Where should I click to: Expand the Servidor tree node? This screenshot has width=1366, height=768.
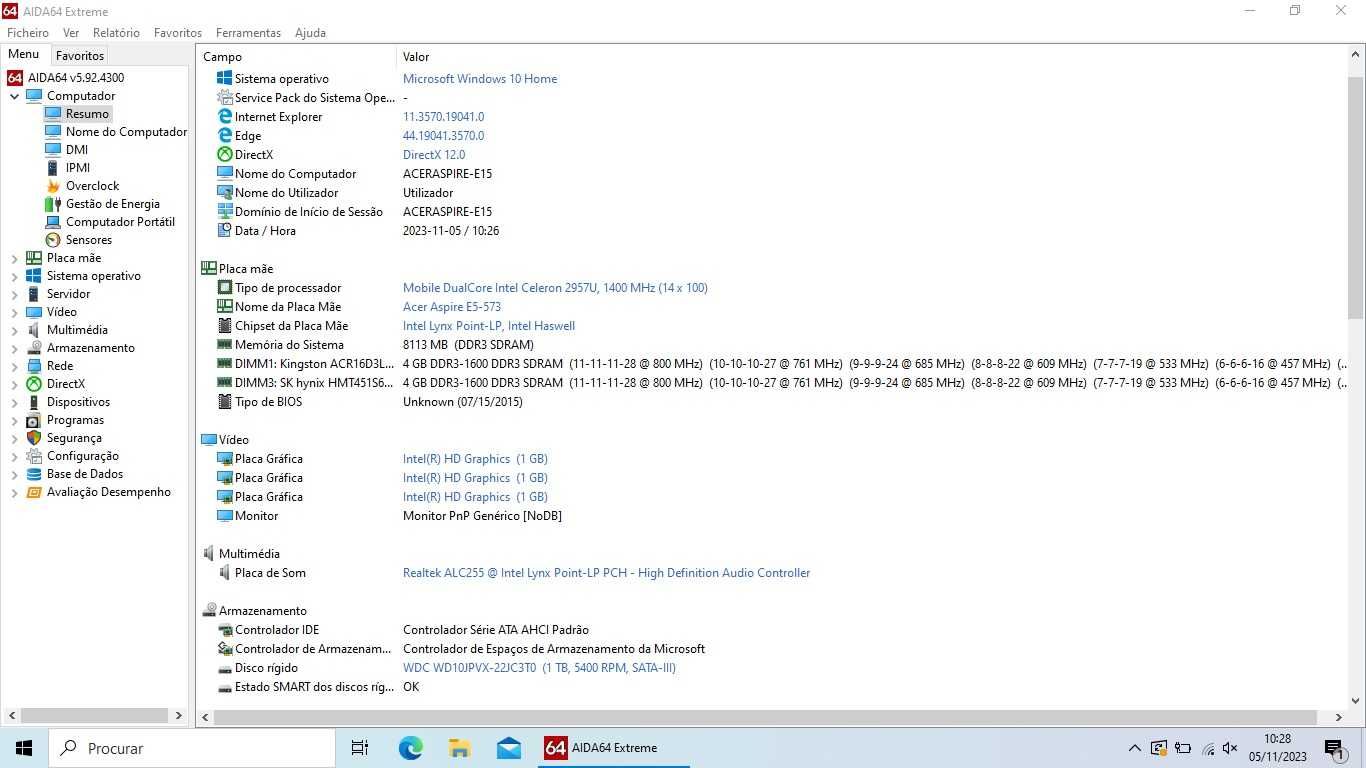[15, 294]
